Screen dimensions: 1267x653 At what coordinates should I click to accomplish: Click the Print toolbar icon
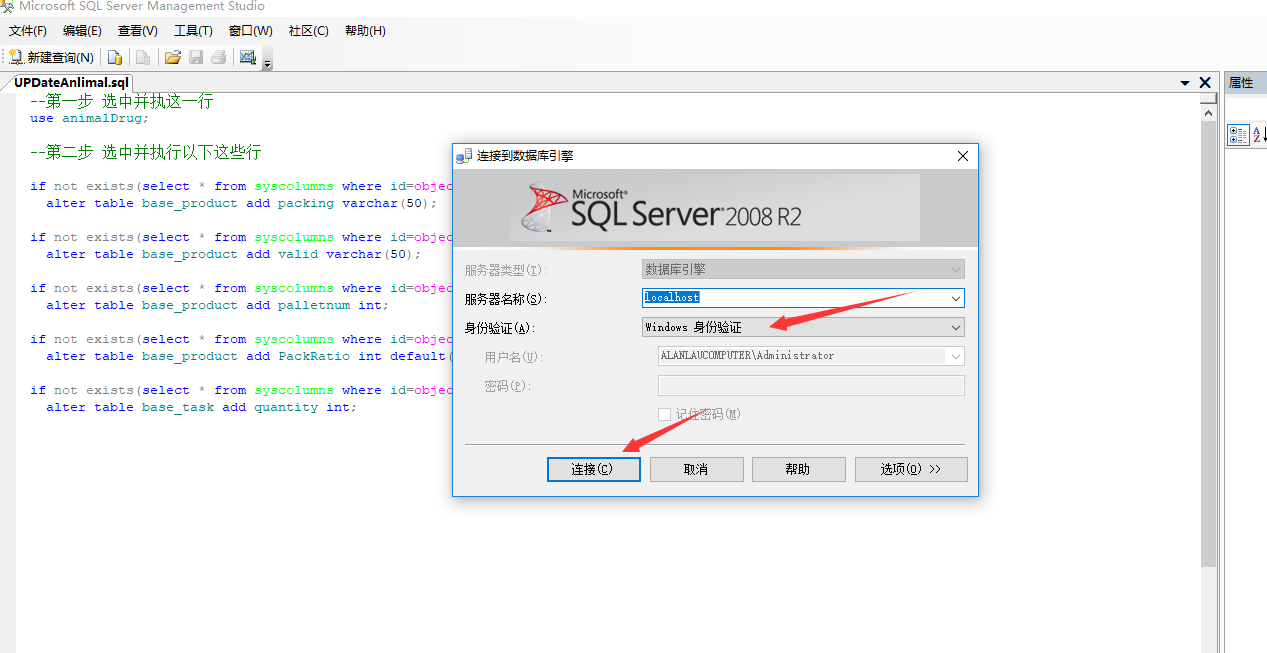pyautogui.click(x=218, y=57)
